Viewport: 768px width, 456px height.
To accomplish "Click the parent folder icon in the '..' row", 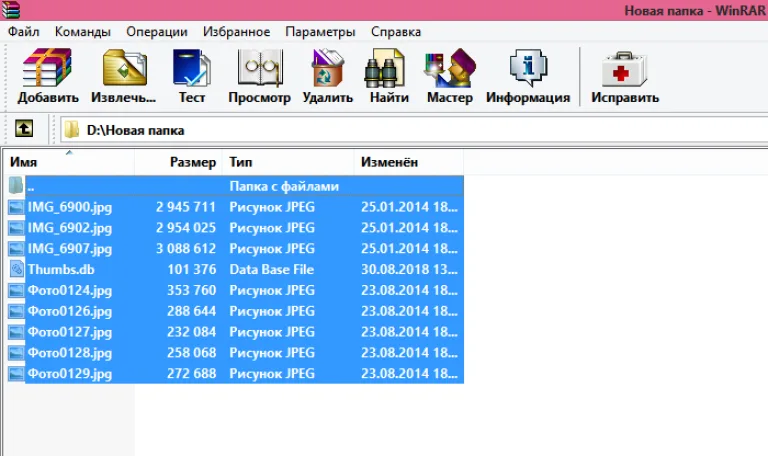I will tap(16, 185).
